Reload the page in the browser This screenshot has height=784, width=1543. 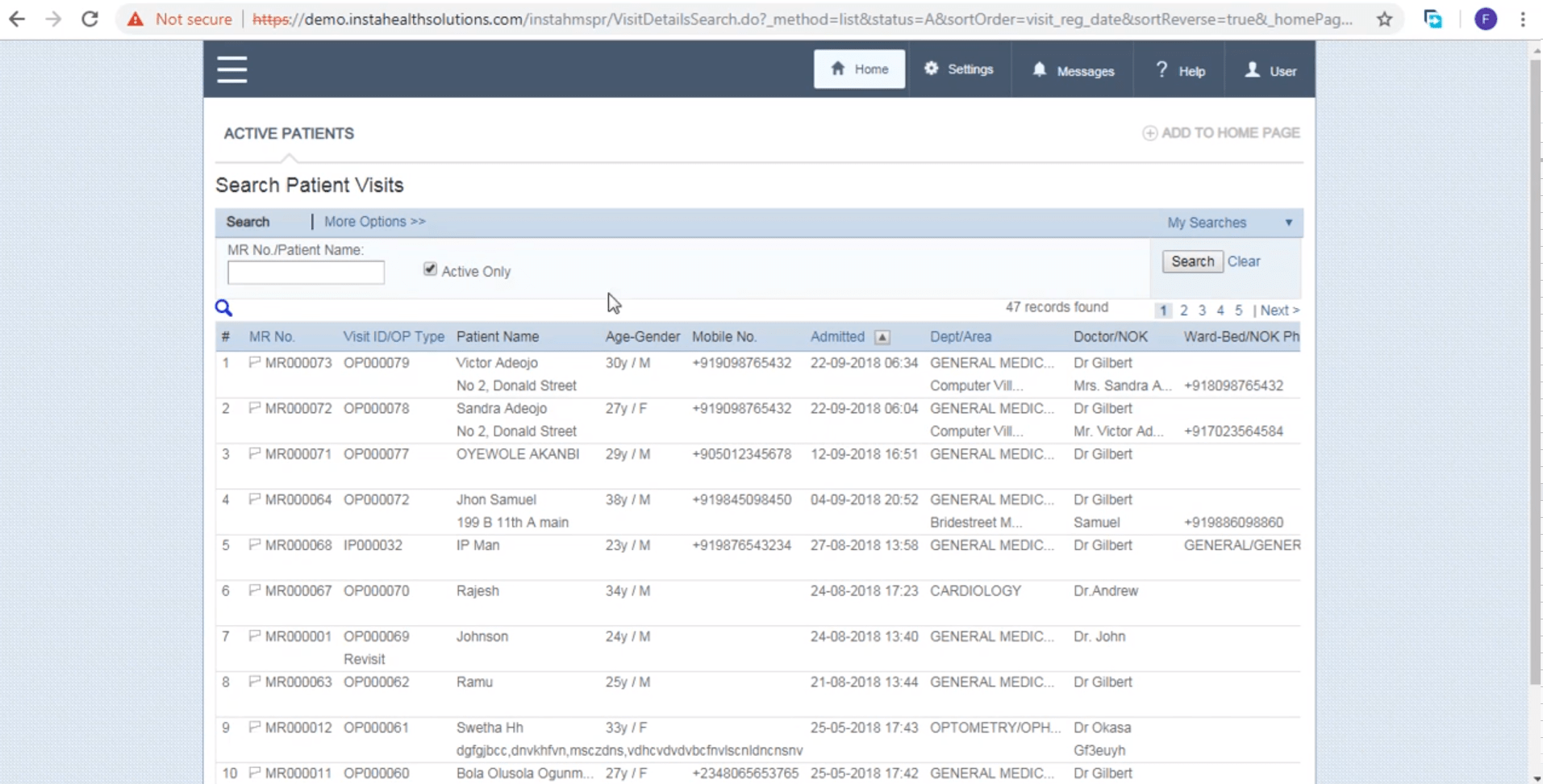(x=90, y=19)
